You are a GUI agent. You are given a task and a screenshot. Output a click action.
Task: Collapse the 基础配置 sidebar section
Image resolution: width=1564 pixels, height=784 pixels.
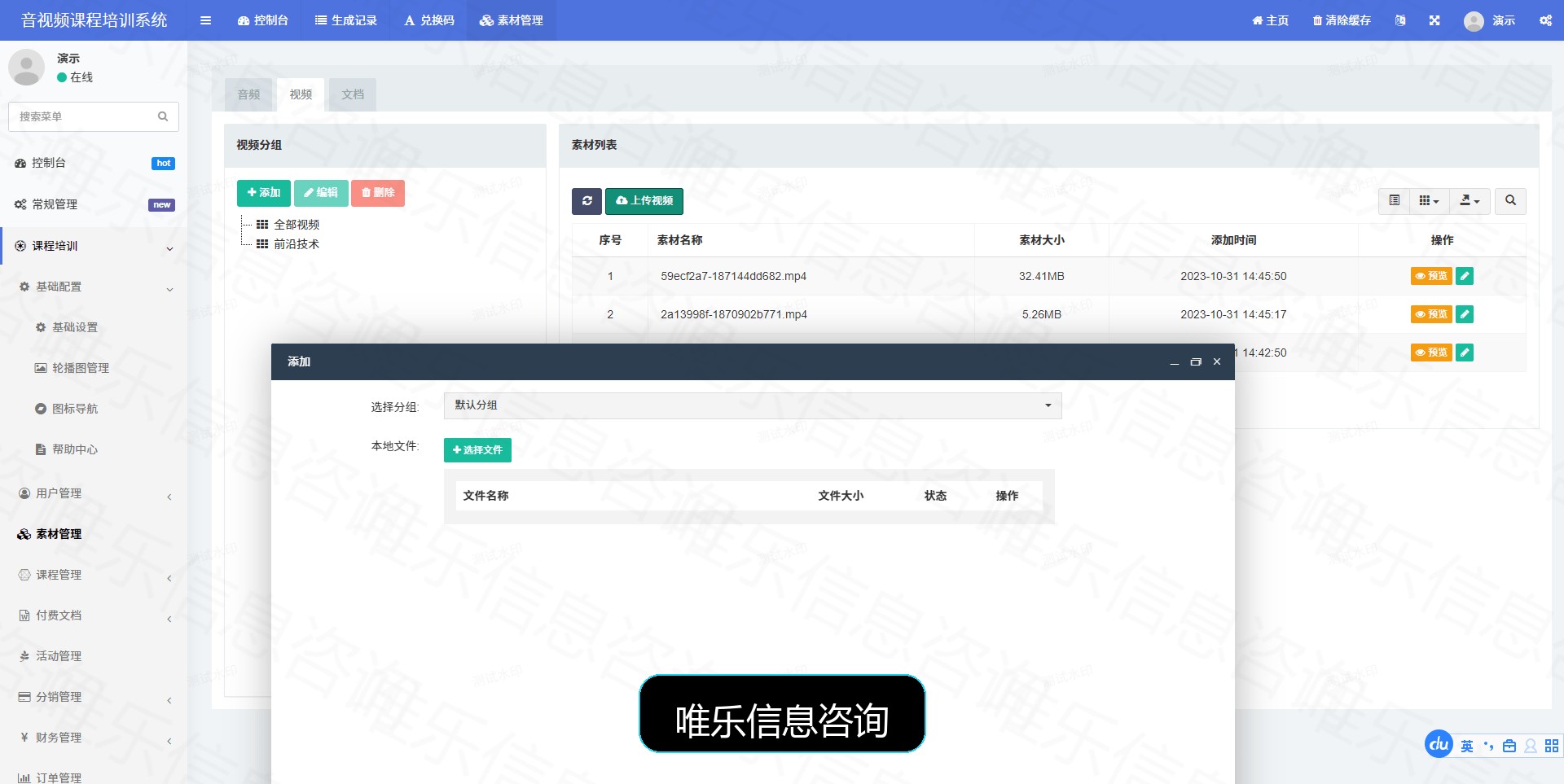(94, 287)
